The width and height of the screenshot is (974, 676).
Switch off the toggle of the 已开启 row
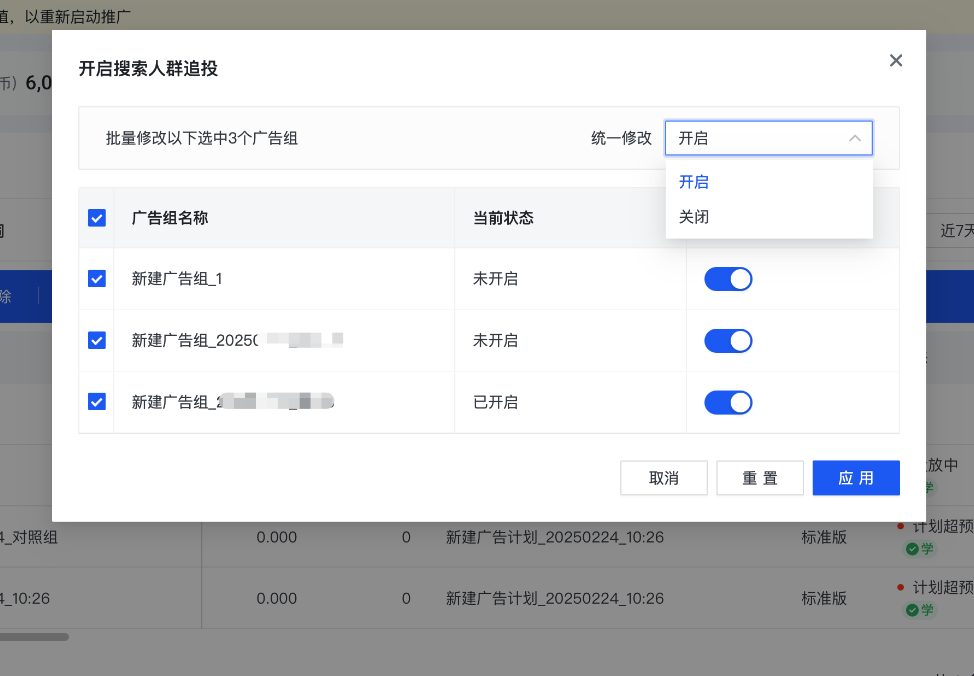728,402
